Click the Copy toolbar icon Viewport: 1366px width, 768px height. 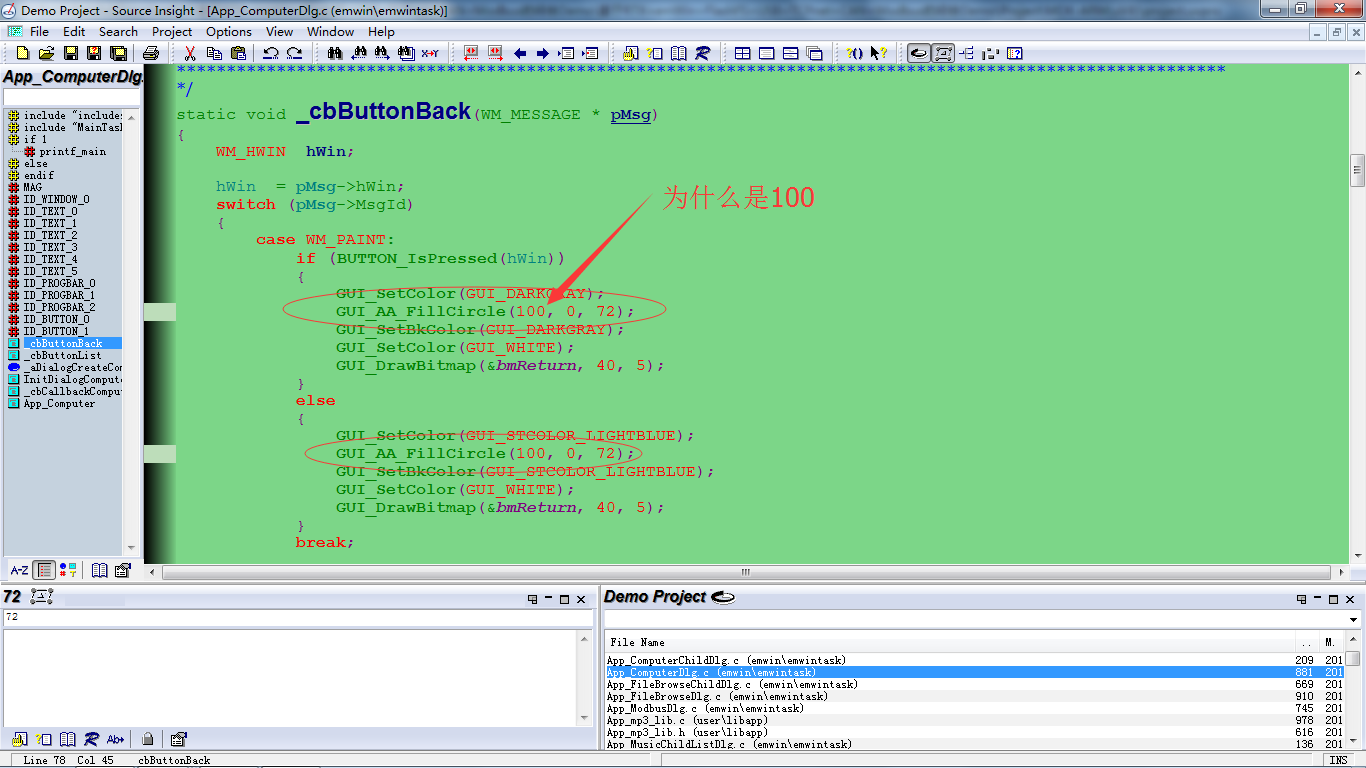pos(214,53)
